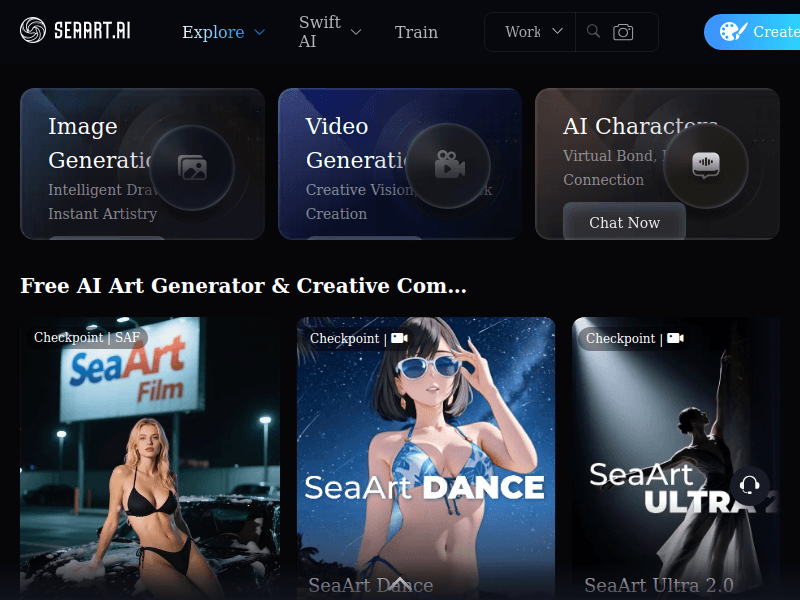Open the SeaArt Ultra 2.0 checkpoint thumbnail
The width and height of the screenshot is (800, 600).
676,458
